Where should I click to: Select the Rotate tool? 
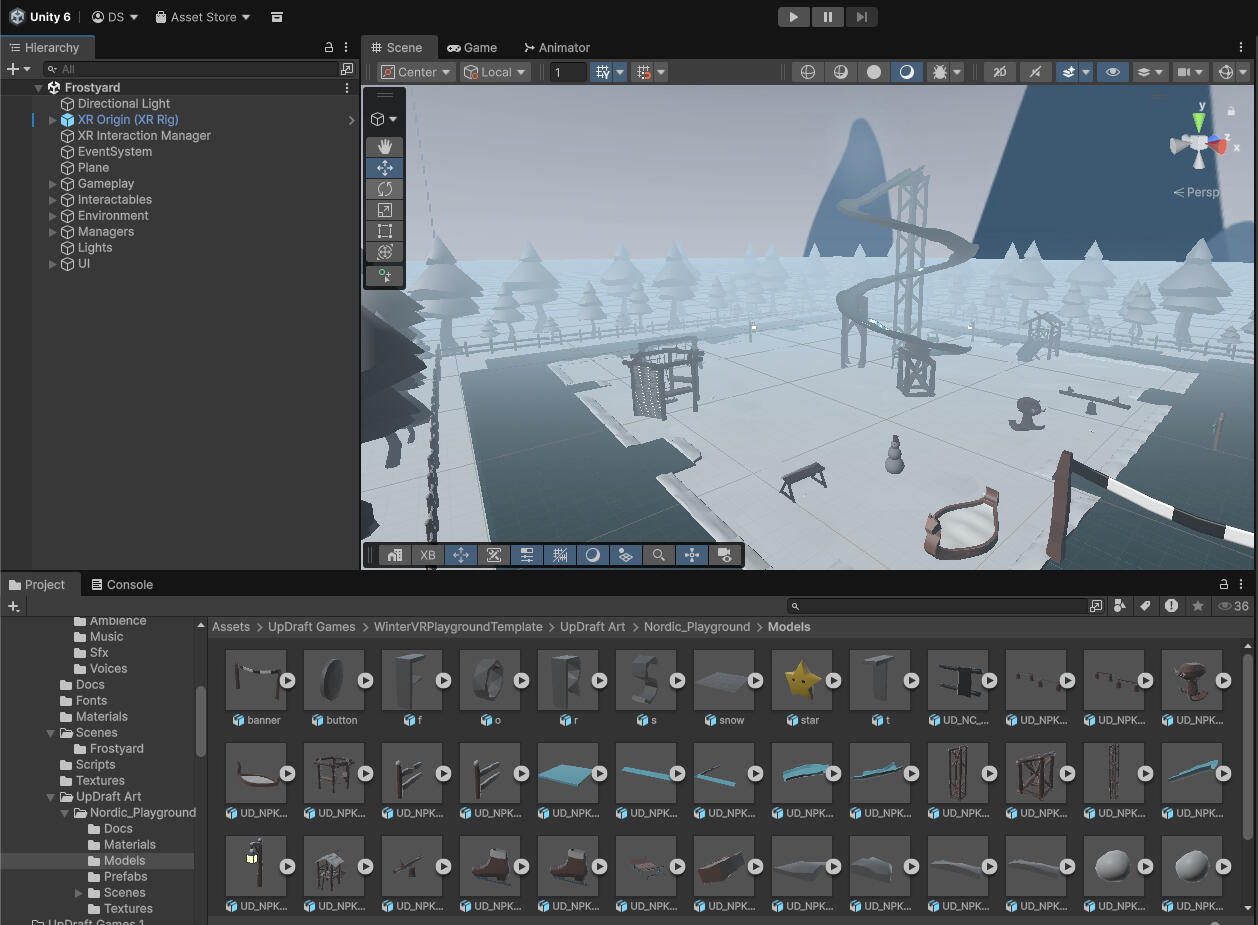click(384, 189)
